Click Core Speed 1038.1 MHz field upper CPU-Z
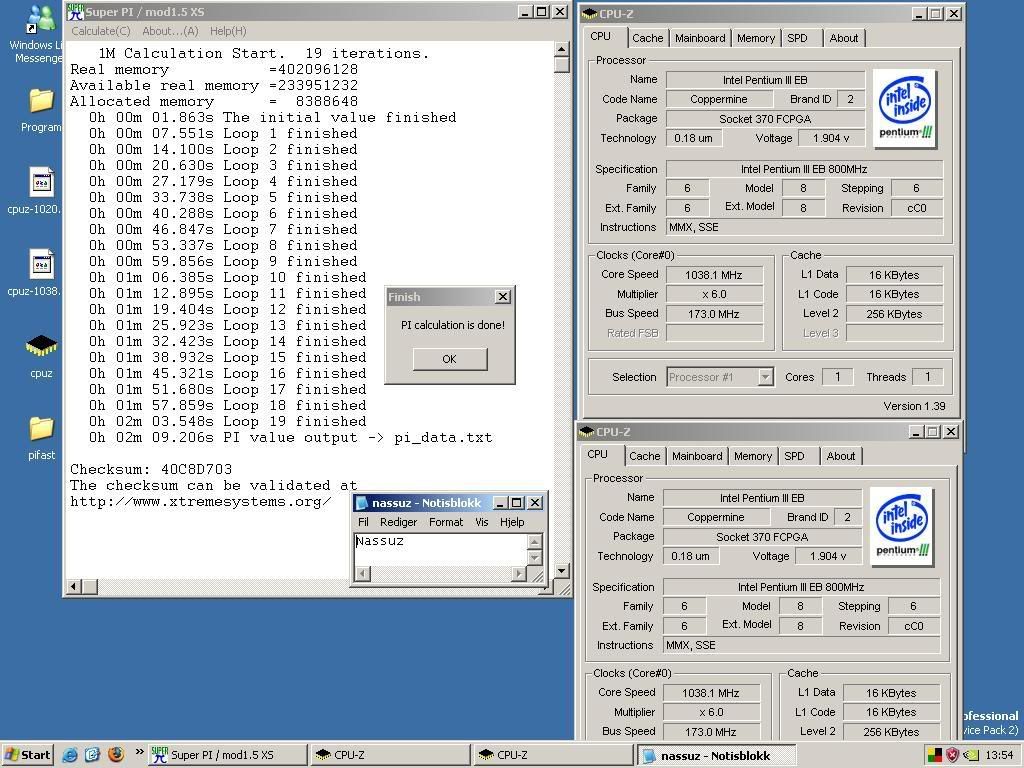Screen dimensions: 1024x768 tap(714, 275)
